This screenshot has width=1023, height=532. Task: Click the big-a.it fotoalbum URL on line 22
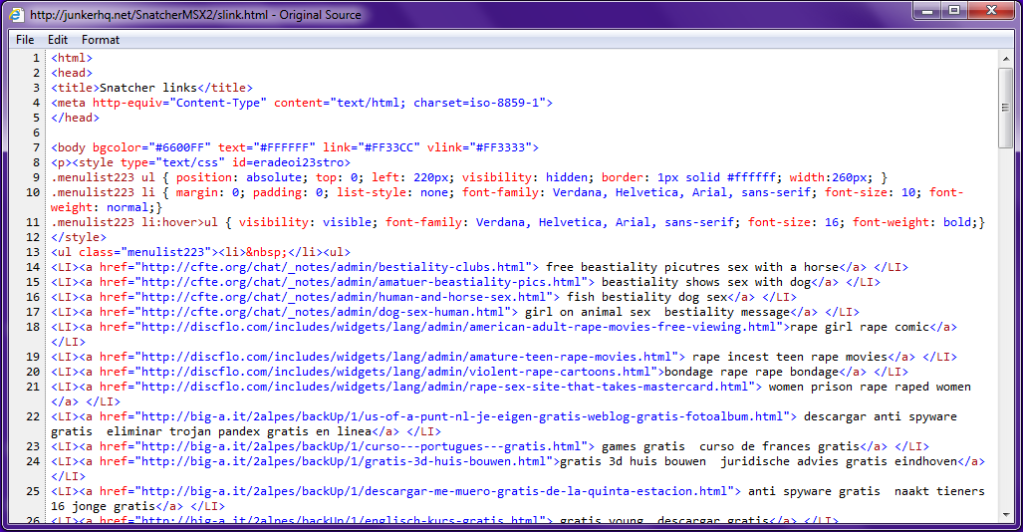pyautogui.click(x=462, y=417)
